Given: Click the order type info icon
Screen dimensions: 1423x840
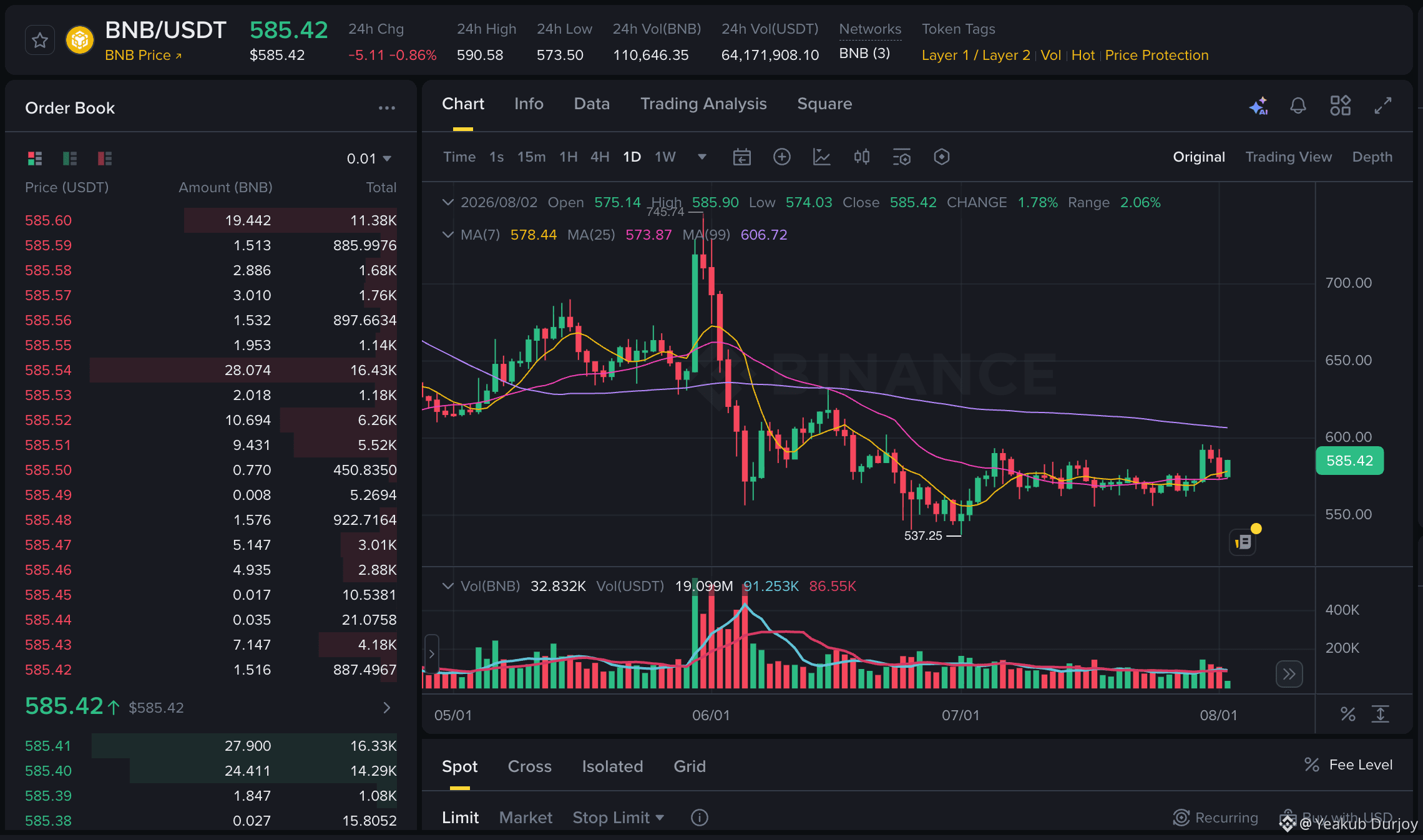Looking at the screenshot, I should click(x=700, y=818).
